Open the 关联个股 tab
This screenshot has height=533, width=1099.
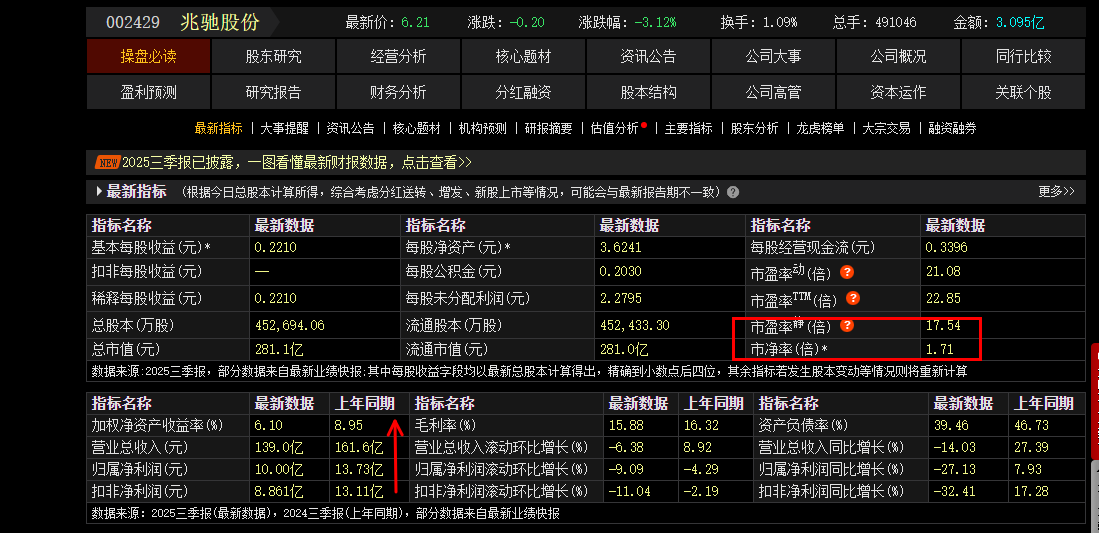coord(1023,92)
